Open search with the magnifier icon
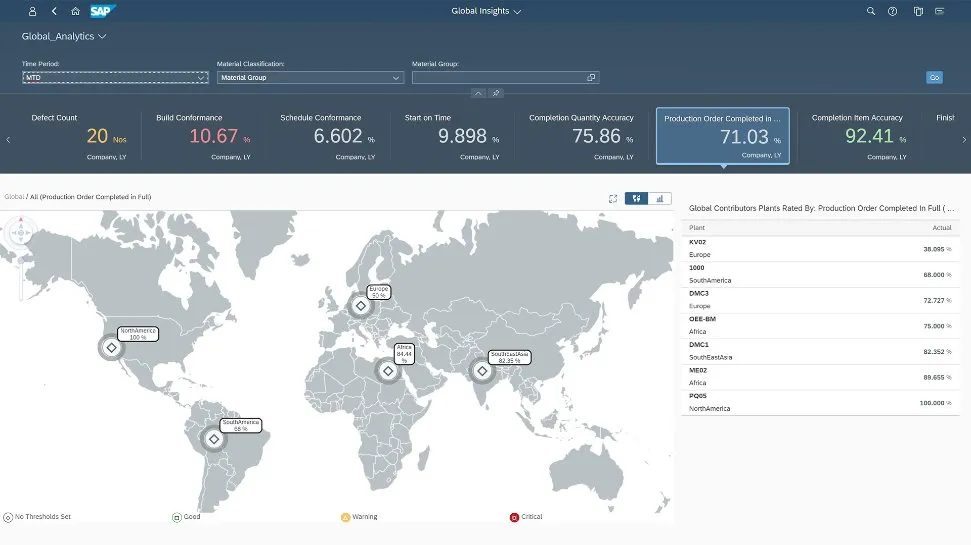The width and height of the screenshot is (971, 545). pyautogui.click(x=870, y=12)
